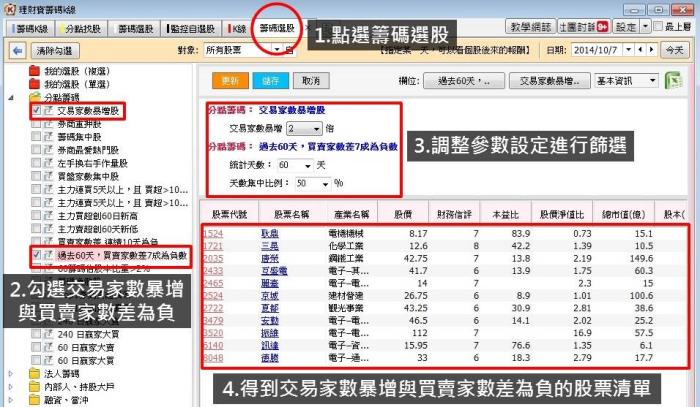The width and height of the screenshot is (700, 407).
Task: Sort by the 總市值(億) column header
Action: tap(623, 215)
